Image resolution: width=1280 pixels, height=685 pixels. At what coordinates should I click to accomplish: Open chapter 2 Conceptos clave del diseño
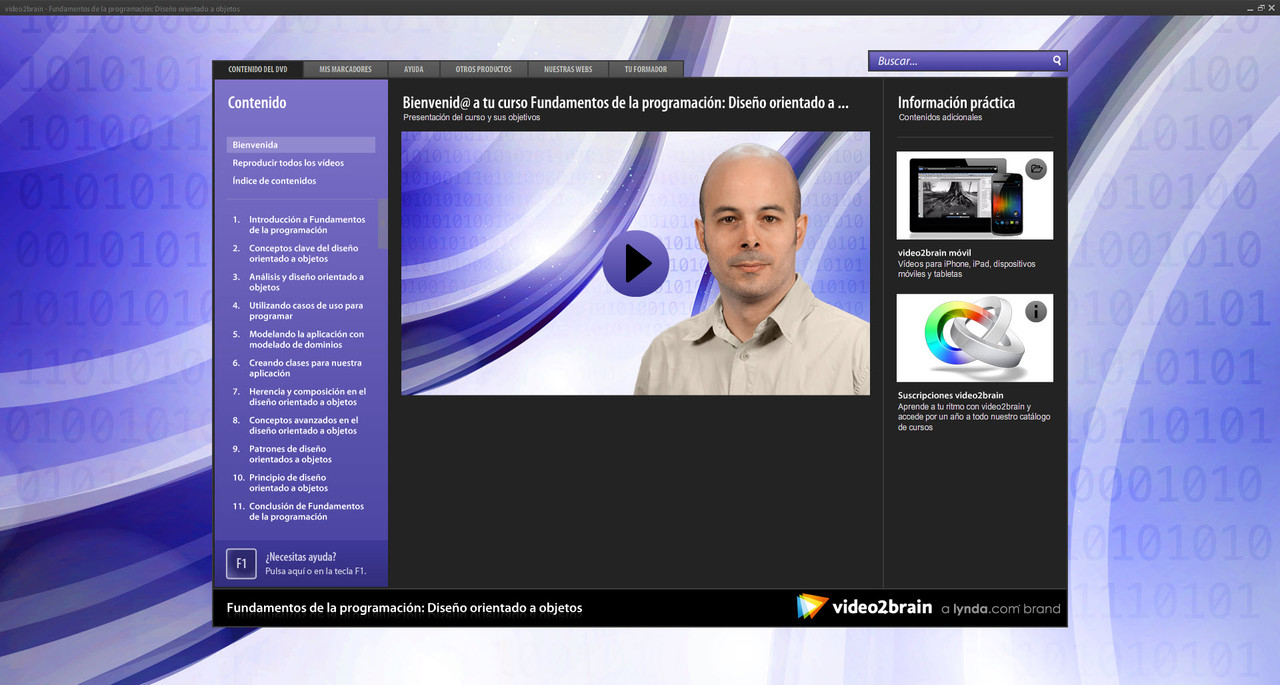(296, 254)
